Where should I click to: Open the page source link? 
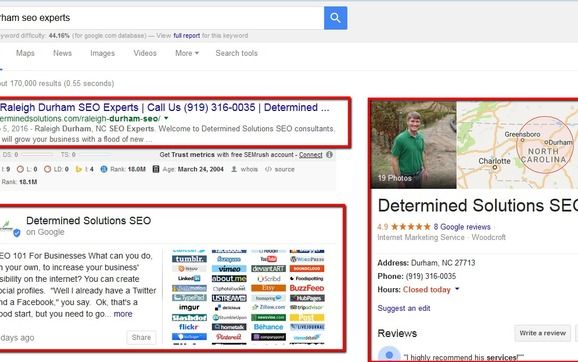(x=285, y=169)
